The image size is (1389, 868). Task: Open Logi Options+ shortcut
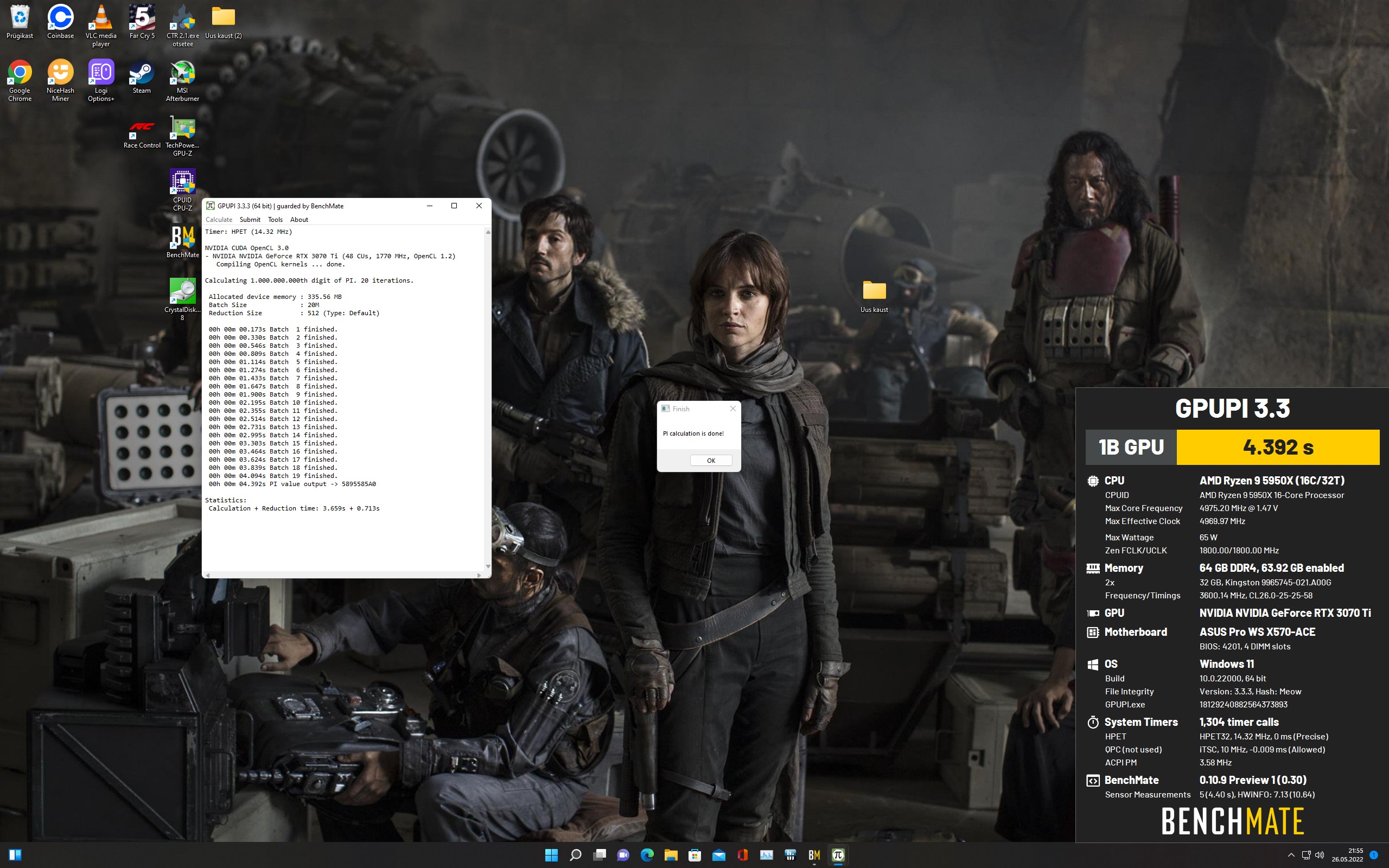tap(101, 80)
